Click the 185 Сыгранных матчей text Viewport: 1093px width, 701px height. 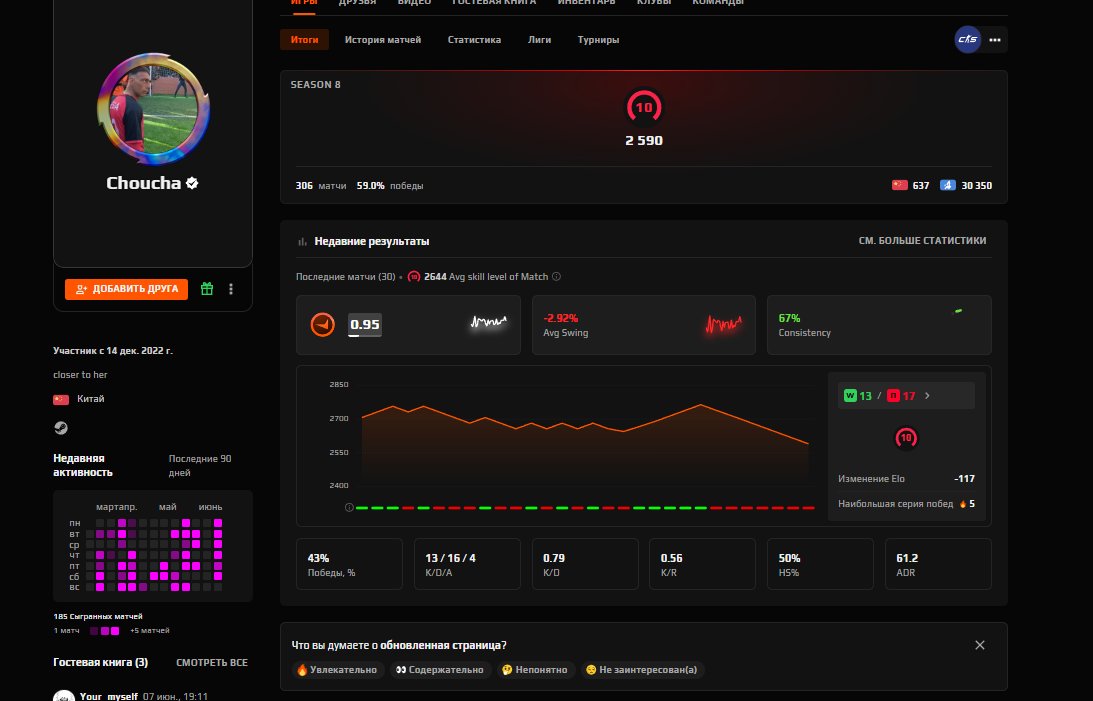(98, 617)
